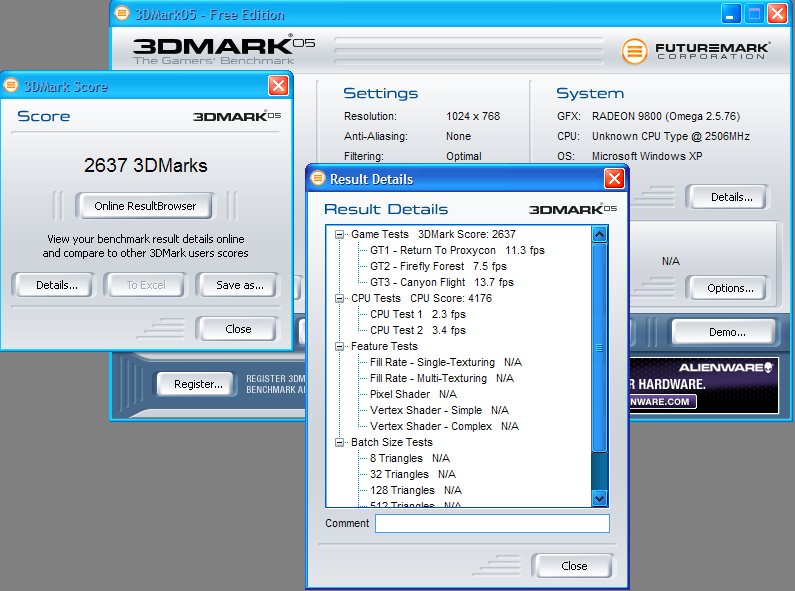This screenshot has height=591, width=795.
Task: Click 'Unknown CPU Type @ 2506MHz' text
Action: 670,136
